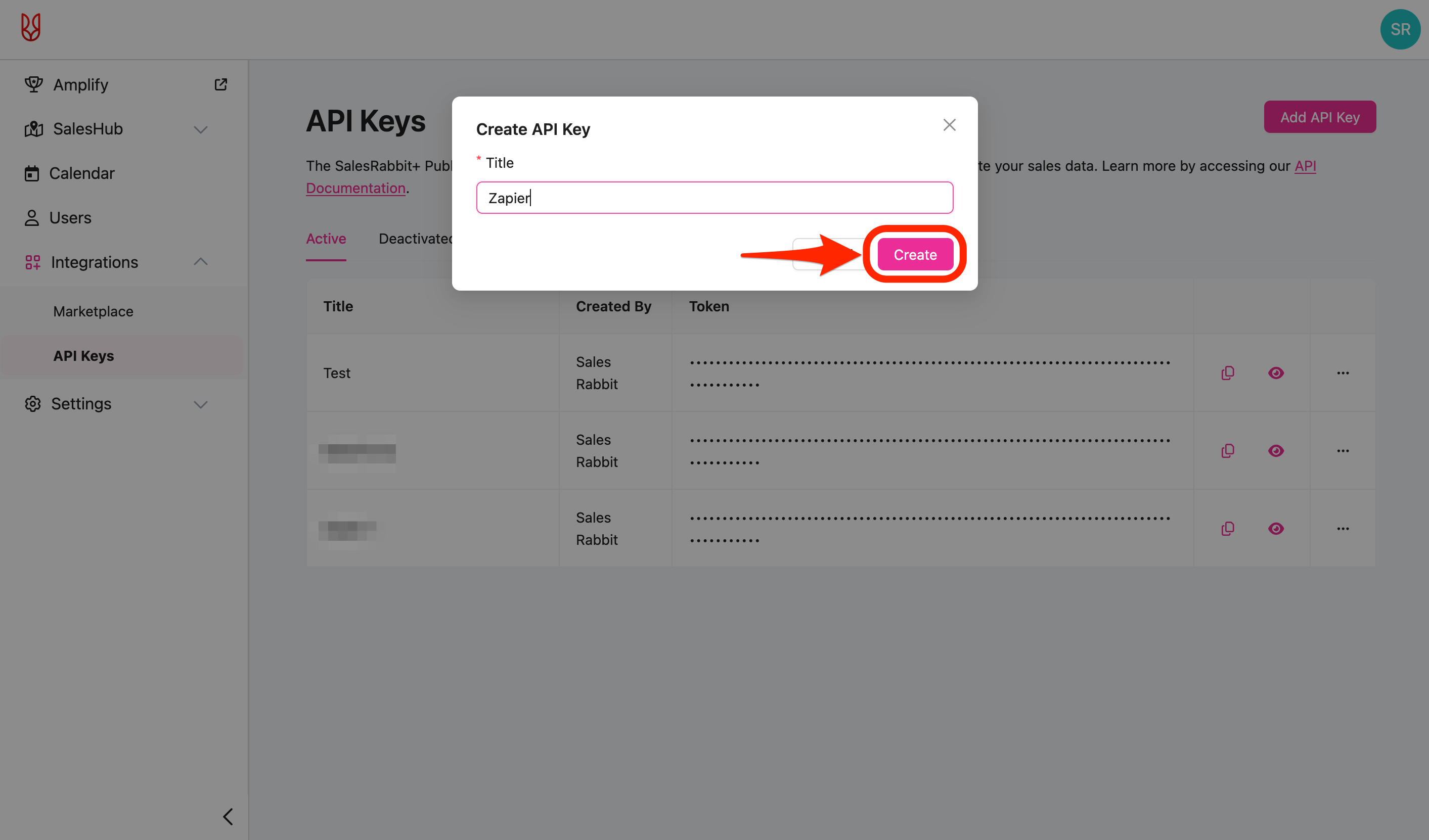
Task: Open Marketplace in the sidebar
Action: point(93,311)
